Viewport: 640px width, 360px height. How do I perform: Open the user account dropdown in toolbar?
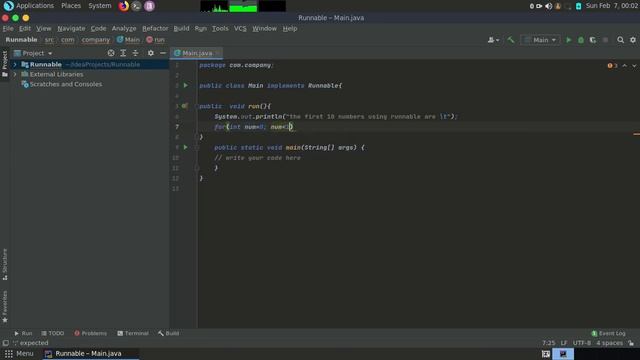[493, 40]
